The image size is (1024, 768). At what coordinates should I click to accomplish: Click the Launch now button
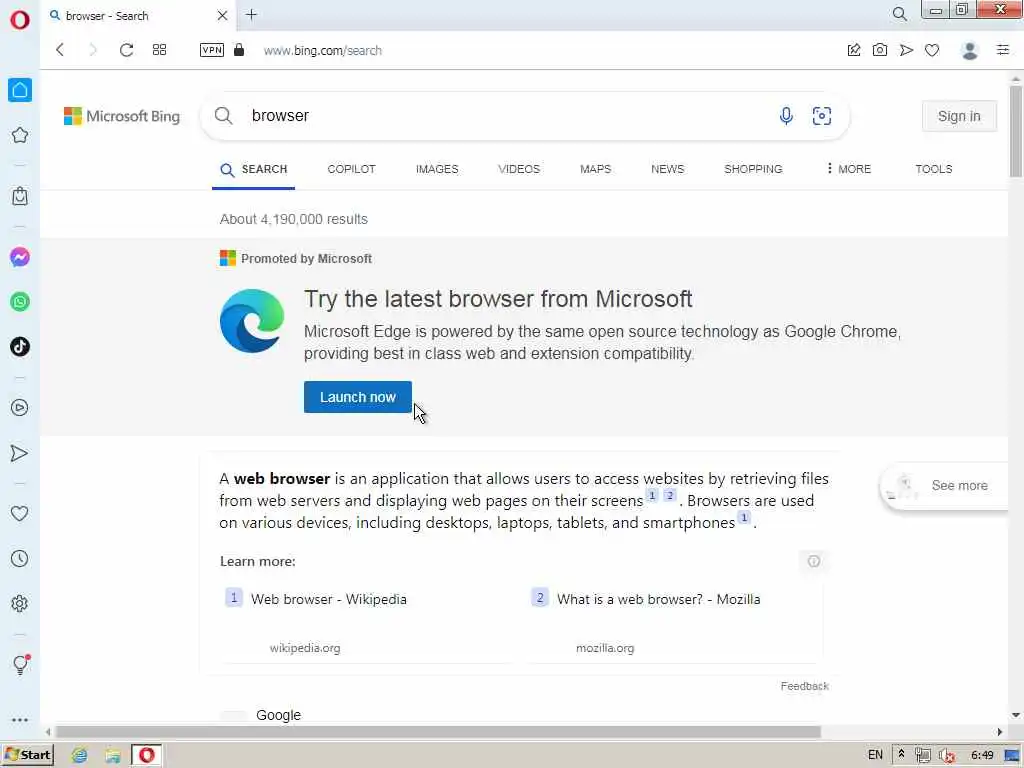pos(358,397)
